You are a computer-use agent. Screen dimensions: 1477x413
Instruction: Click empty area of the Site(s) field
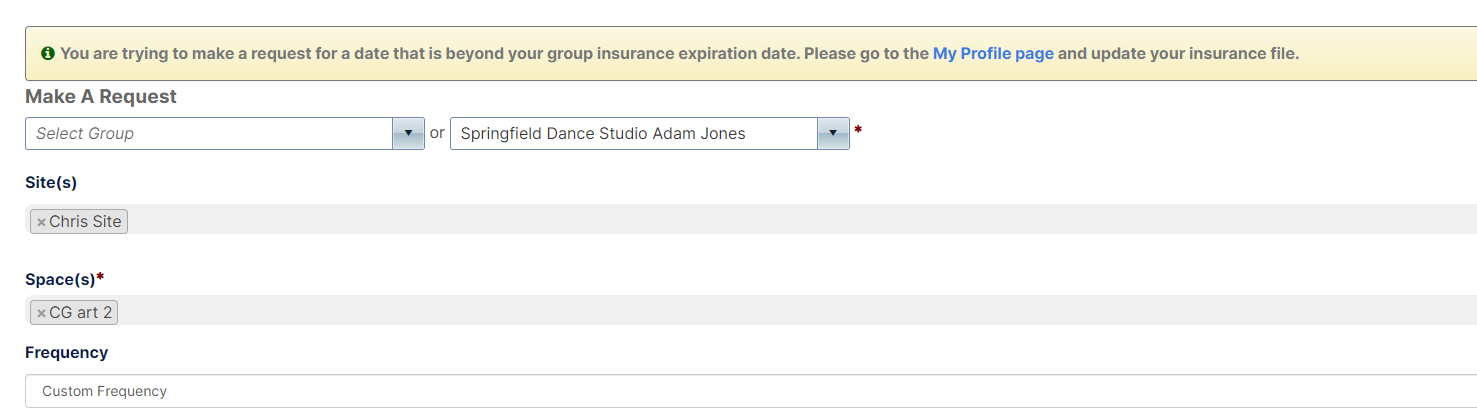coord(800,220)
